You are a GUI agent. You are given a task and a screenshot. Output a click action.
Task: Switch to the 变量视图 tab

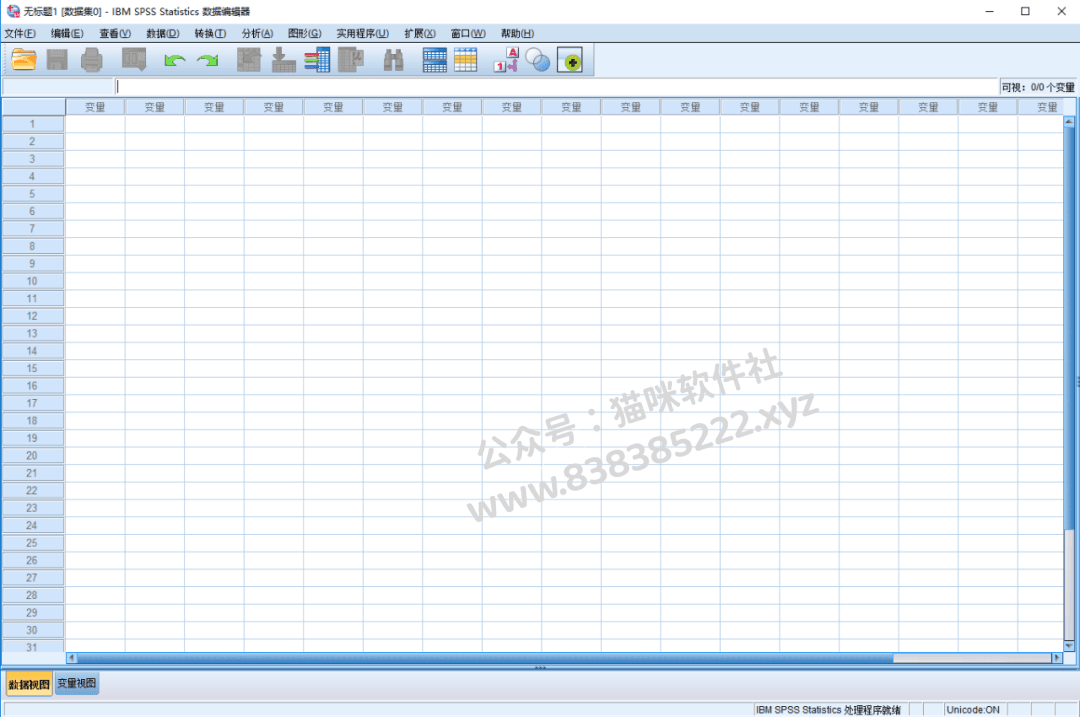click(76, 683)
